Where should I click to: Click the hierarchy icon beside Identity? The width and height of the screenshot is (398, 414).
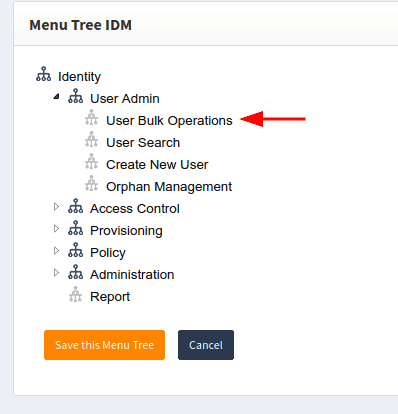pyautogui.click(x=44, y=74)
